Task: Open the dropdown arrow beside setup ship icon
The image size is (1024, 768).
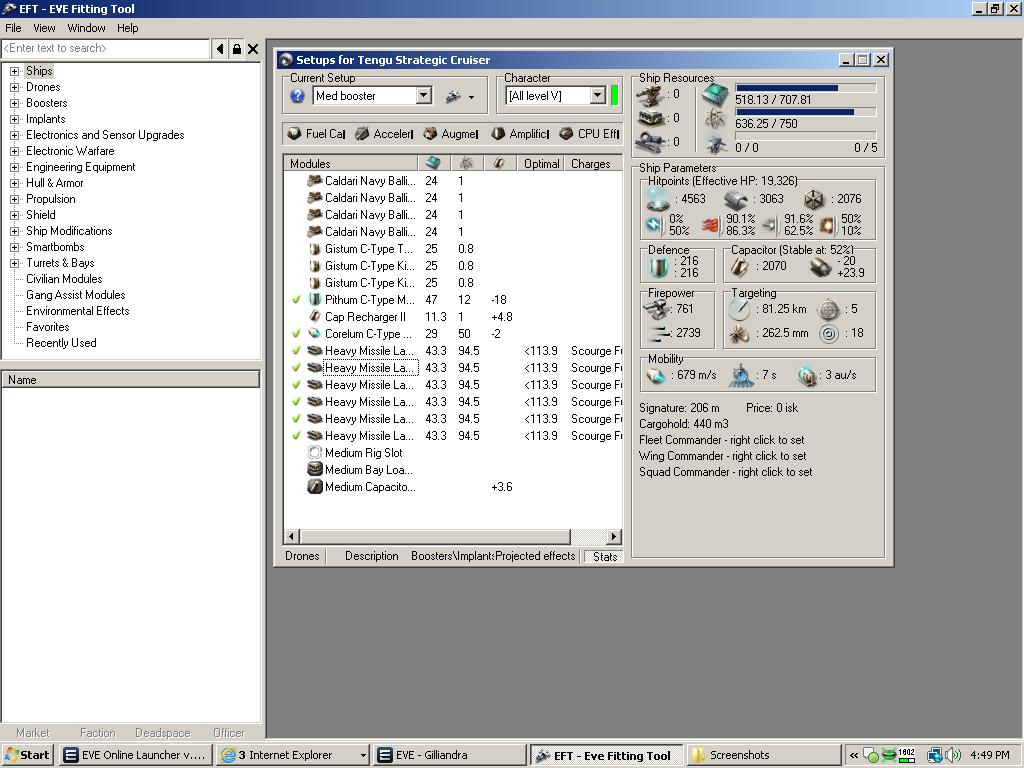Action: click(x=472, y=98)
